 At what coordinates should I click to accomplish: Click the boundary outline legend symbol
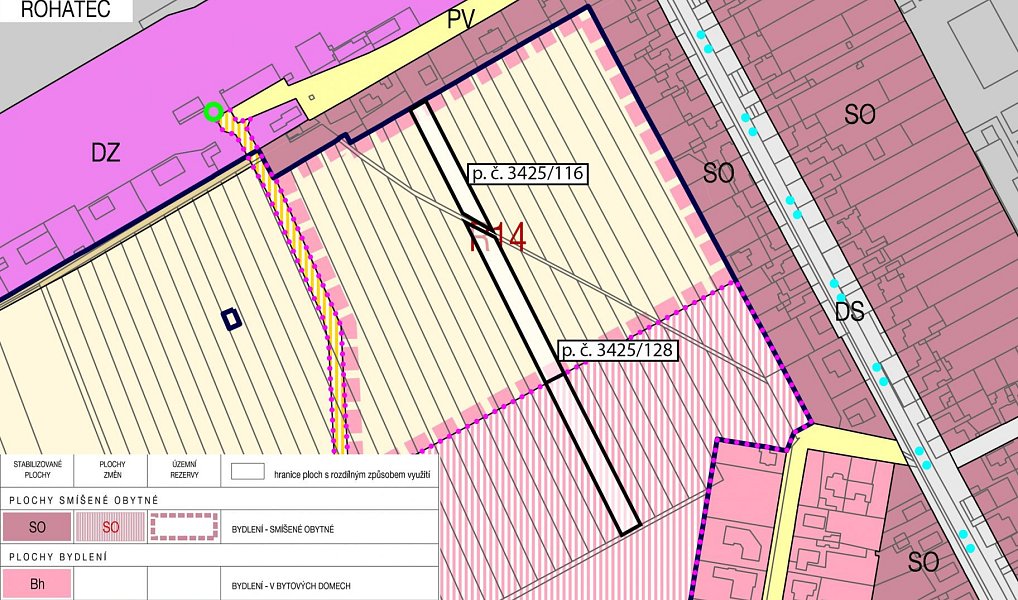[x=248, y=471]
